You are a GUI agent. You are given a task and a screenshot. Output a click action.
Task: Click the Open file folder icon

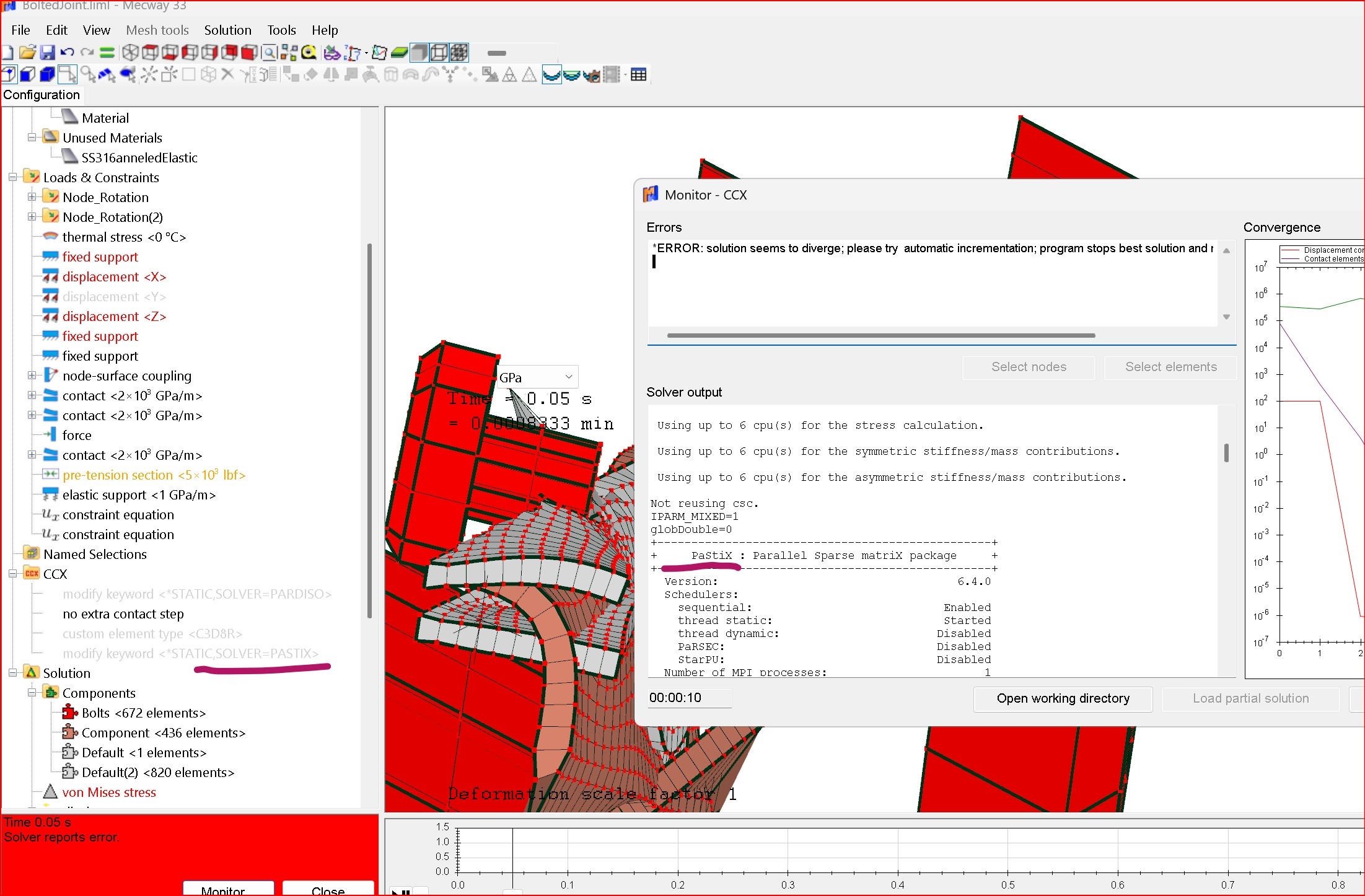click(x=27, y=53)
